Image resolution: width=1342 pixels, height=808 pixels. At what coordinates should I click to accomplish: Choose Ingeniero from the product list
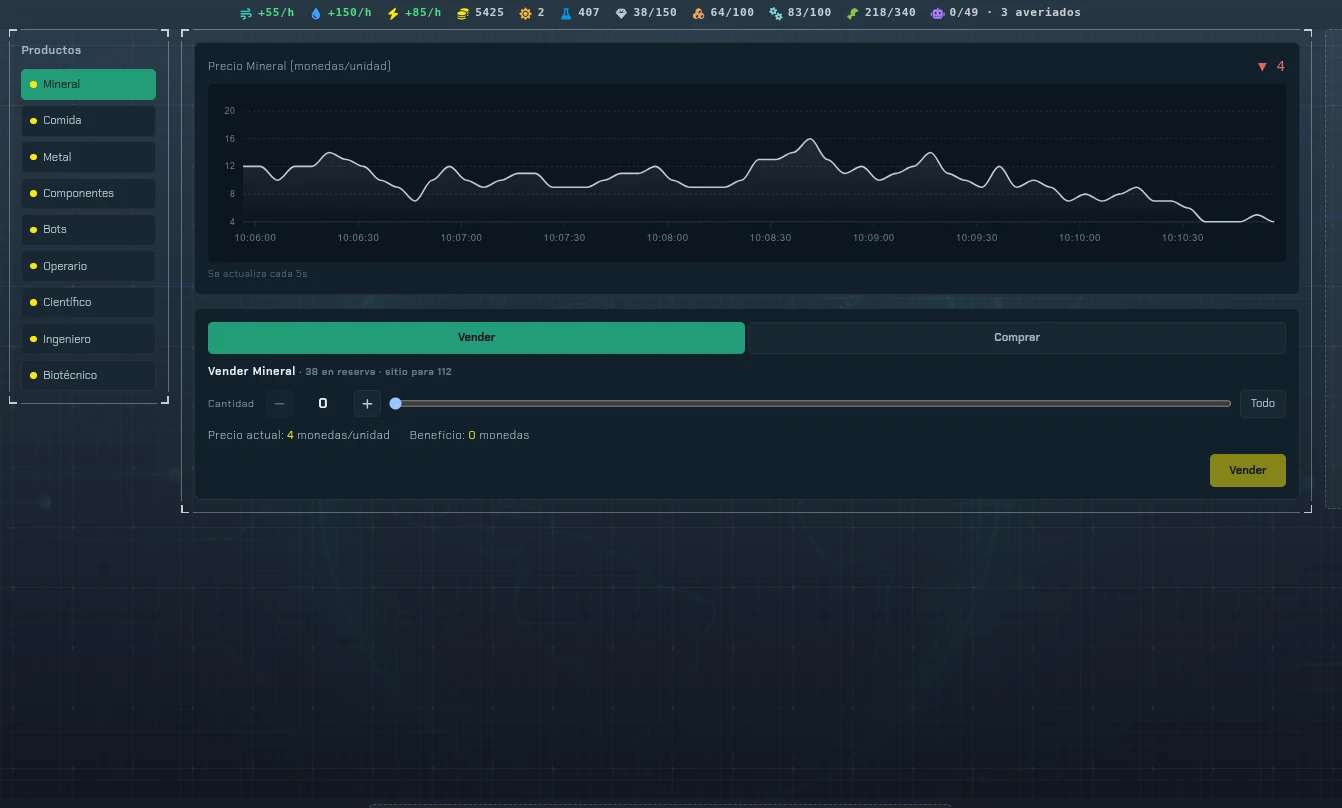(x=88, y=339)
